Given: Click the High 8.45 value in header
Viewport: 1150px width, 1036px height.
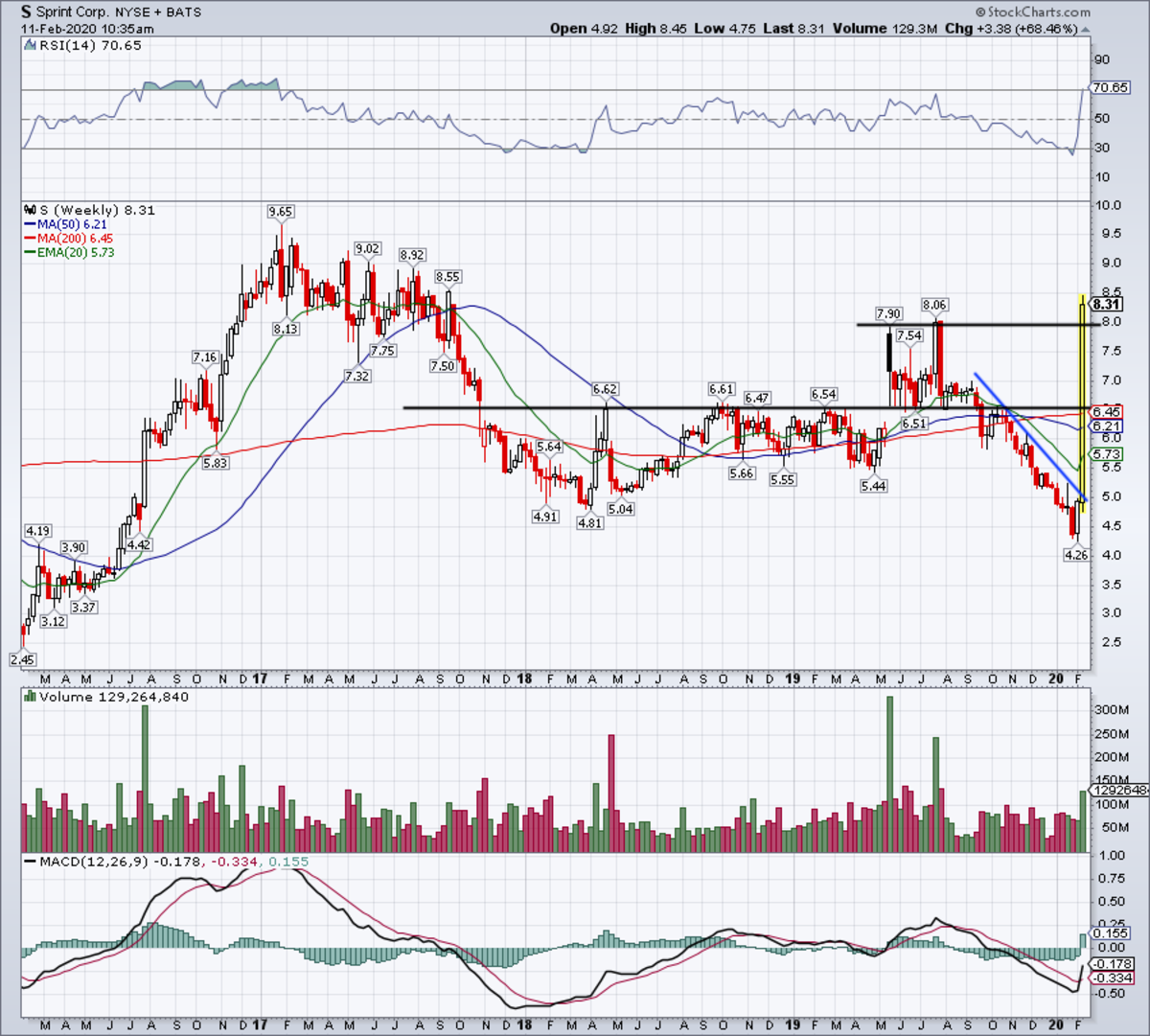Looking at the screenshot, I should coord(655,29).
